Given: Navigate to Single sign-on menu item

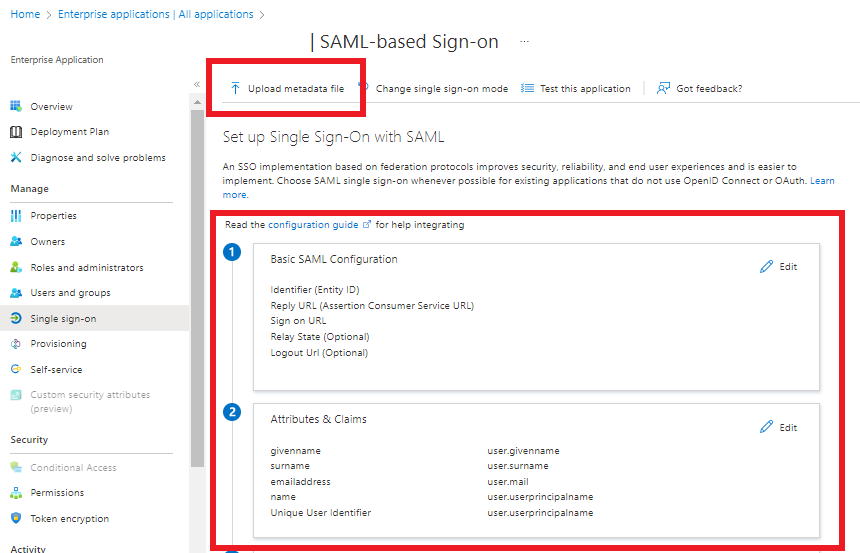Looking at the screenshot, I should [x=62, y=318].
